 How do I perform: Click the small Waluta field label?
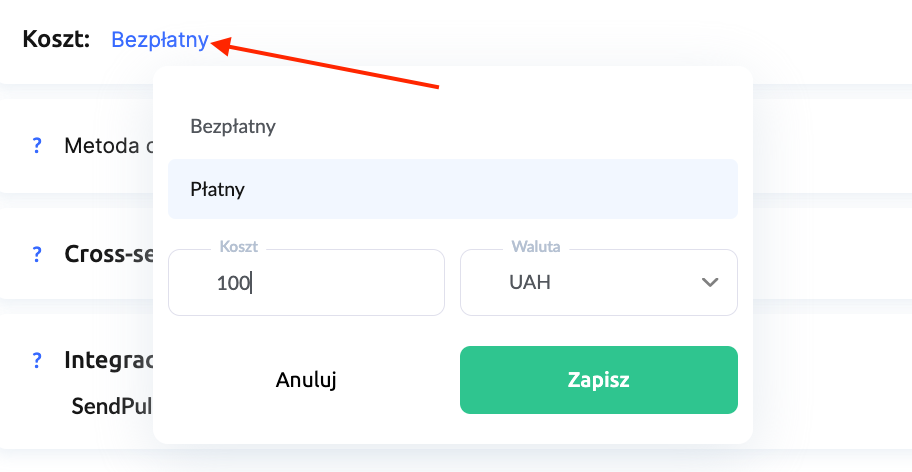[x=535, y=246]
